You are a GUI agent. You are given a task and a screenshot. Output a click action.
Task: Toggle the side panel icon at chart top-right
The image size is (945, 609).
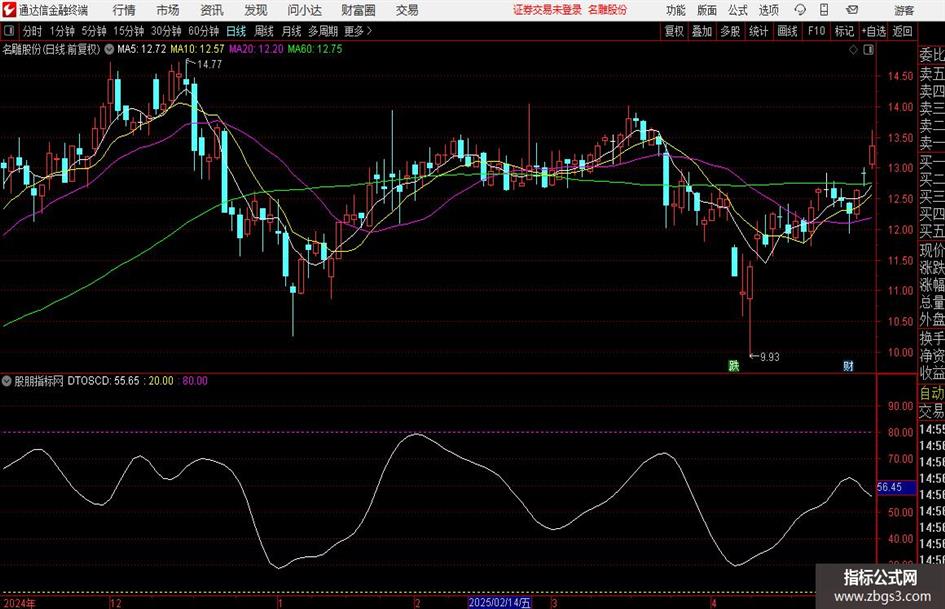coord(868,50)
